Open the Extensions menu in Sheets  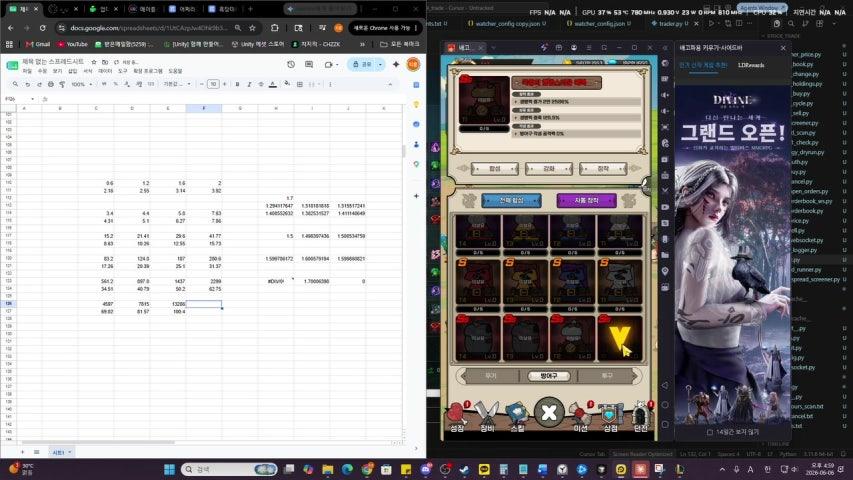pyautogui.click(x=148, y=71)
